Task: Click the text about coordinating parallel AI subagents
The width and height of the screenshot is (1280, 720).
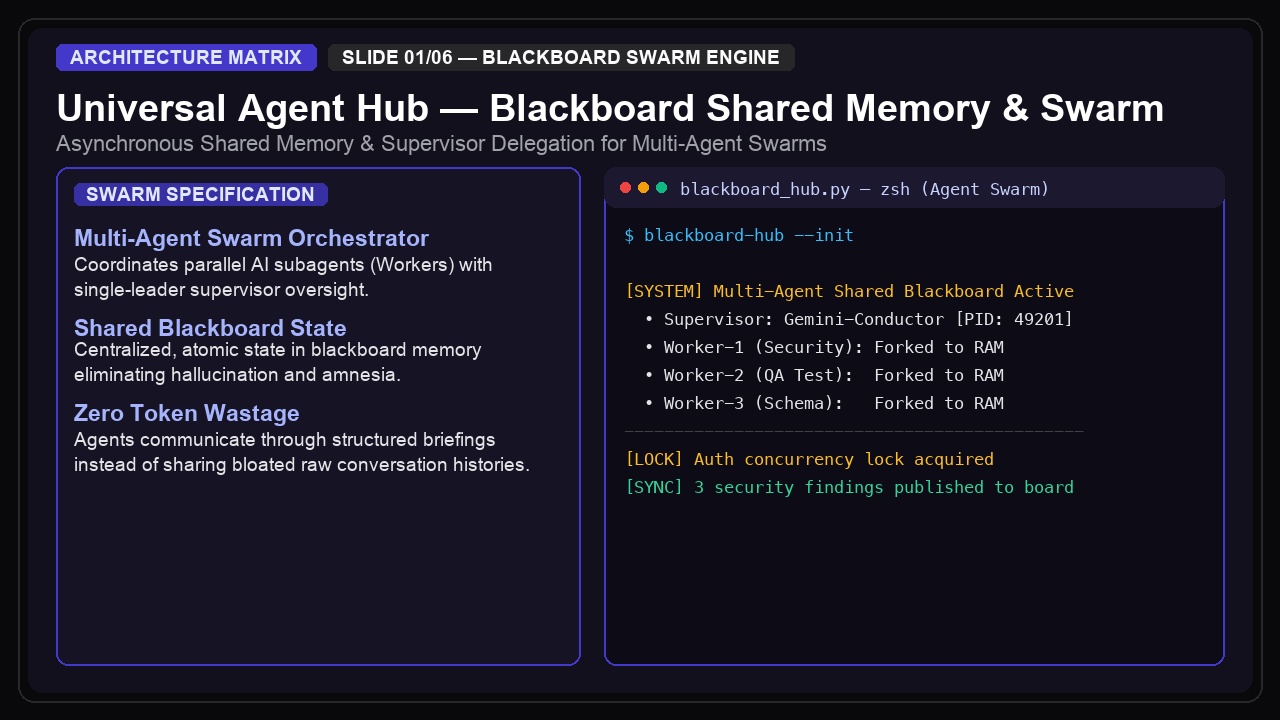Action: pyautogui.click(x=283, y=278)
